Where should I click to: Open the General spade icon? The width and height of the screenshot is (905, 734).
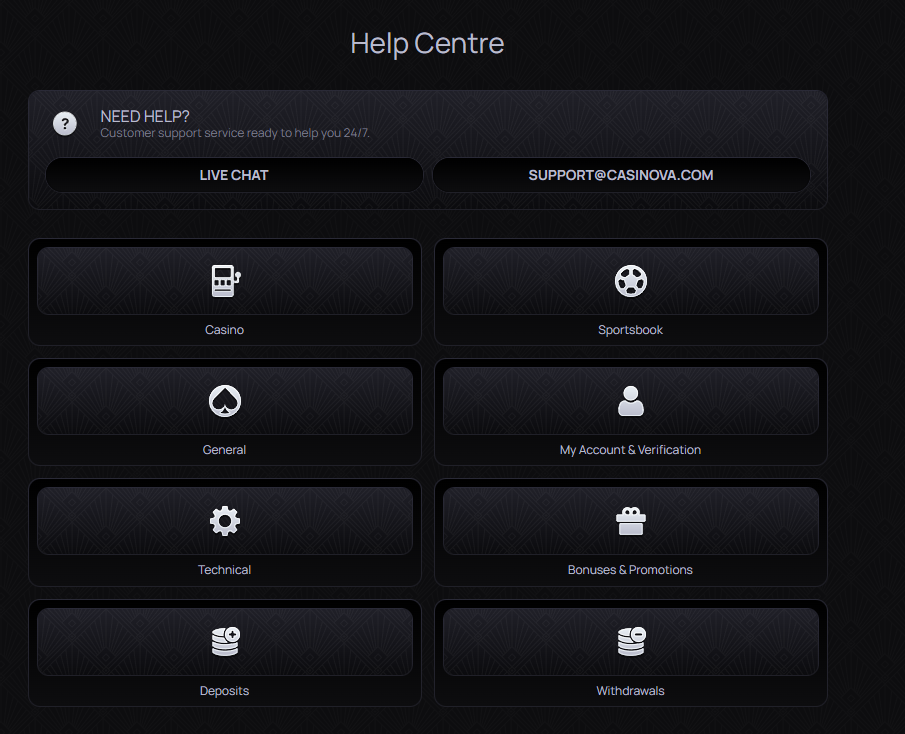(x=225, y=401)
